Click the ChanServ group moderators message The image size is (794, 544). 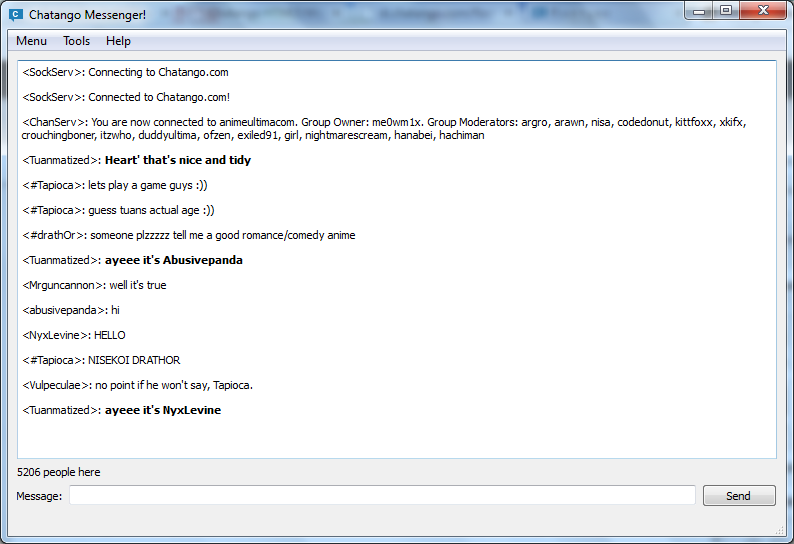point(384,129)
